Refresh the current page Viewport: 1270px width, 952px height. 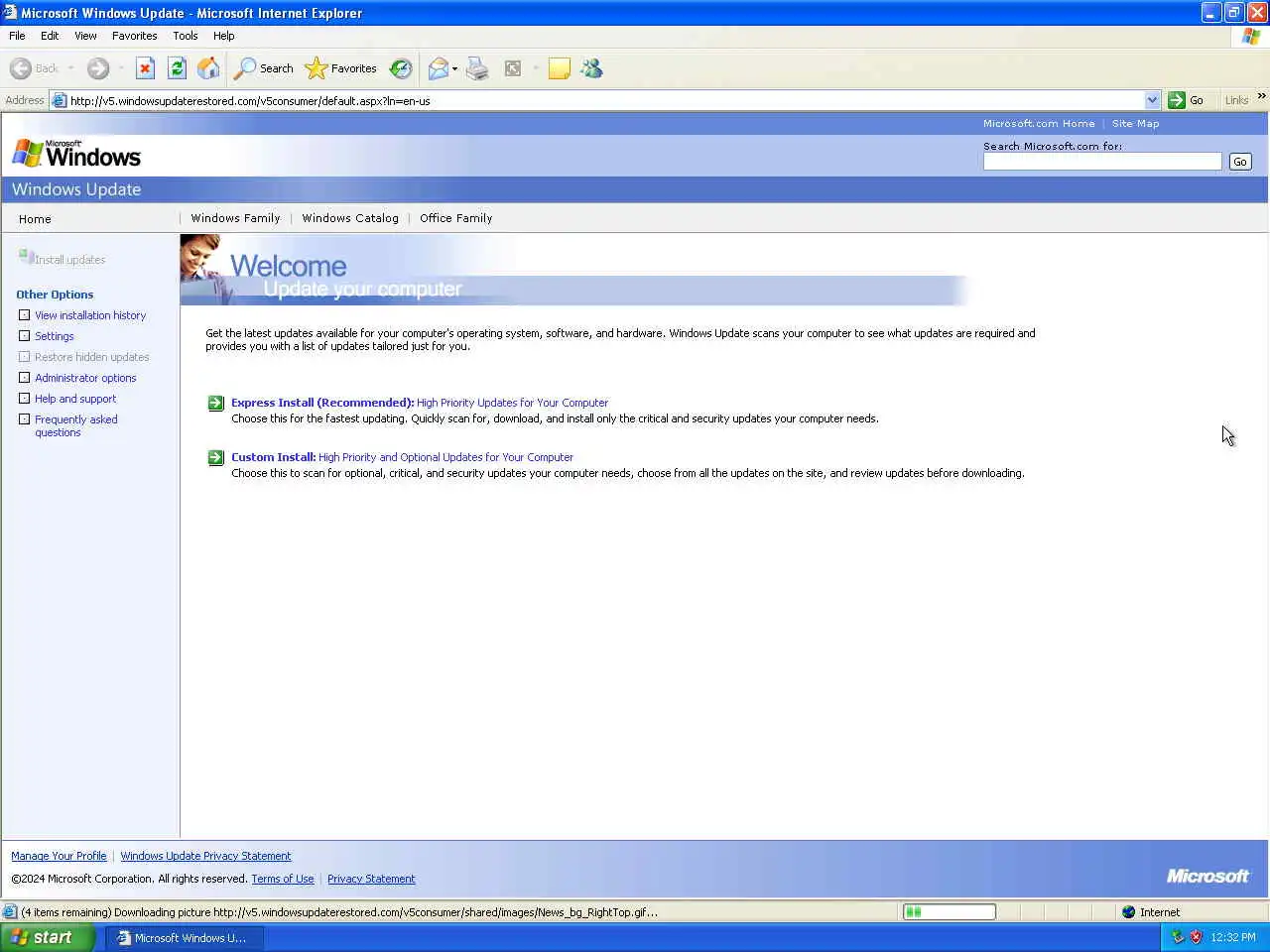177,68
